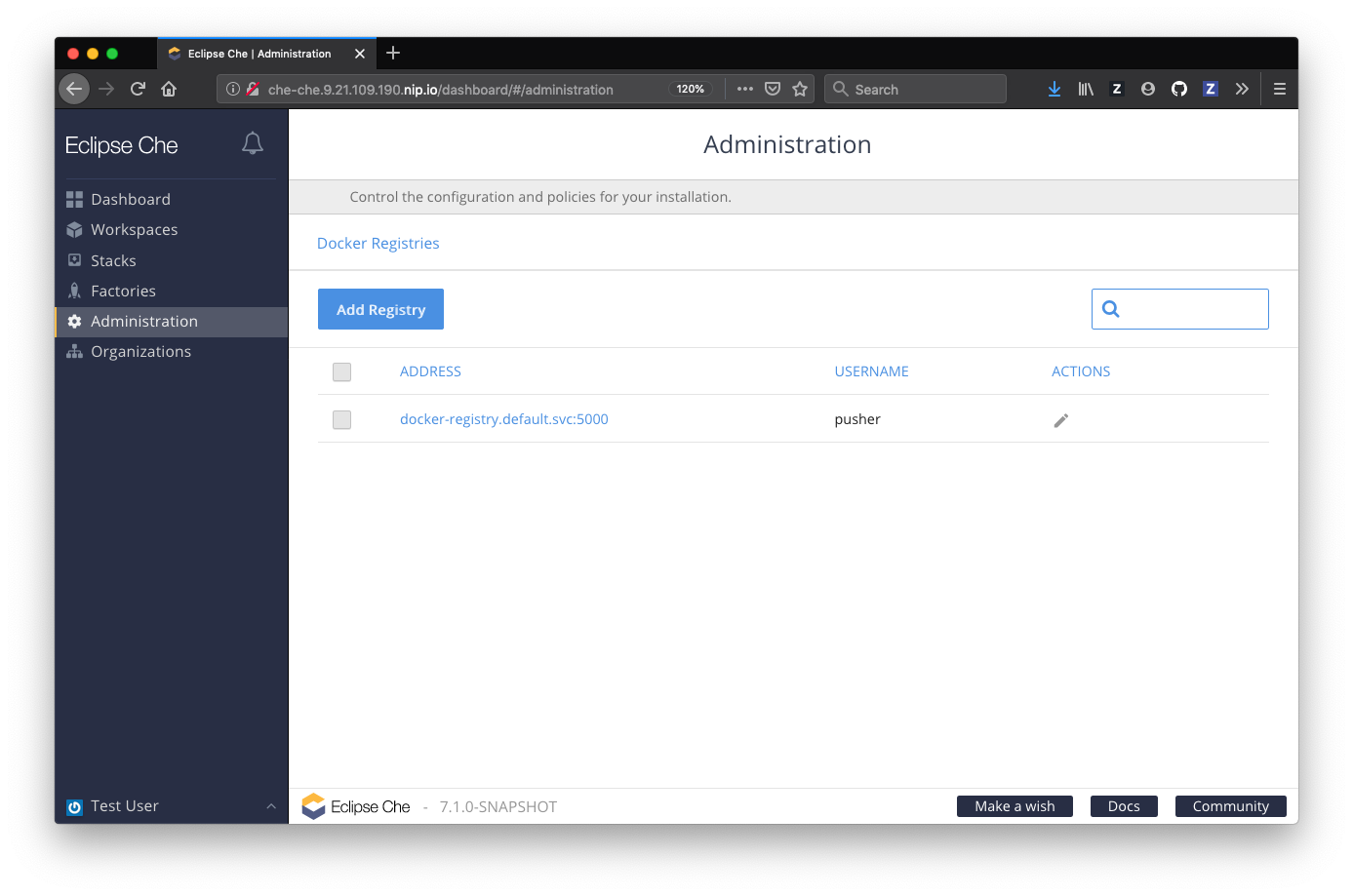Screen dimensions: 1353x896
Task: Open a new browser tab
Action: (x=393, y=53)
